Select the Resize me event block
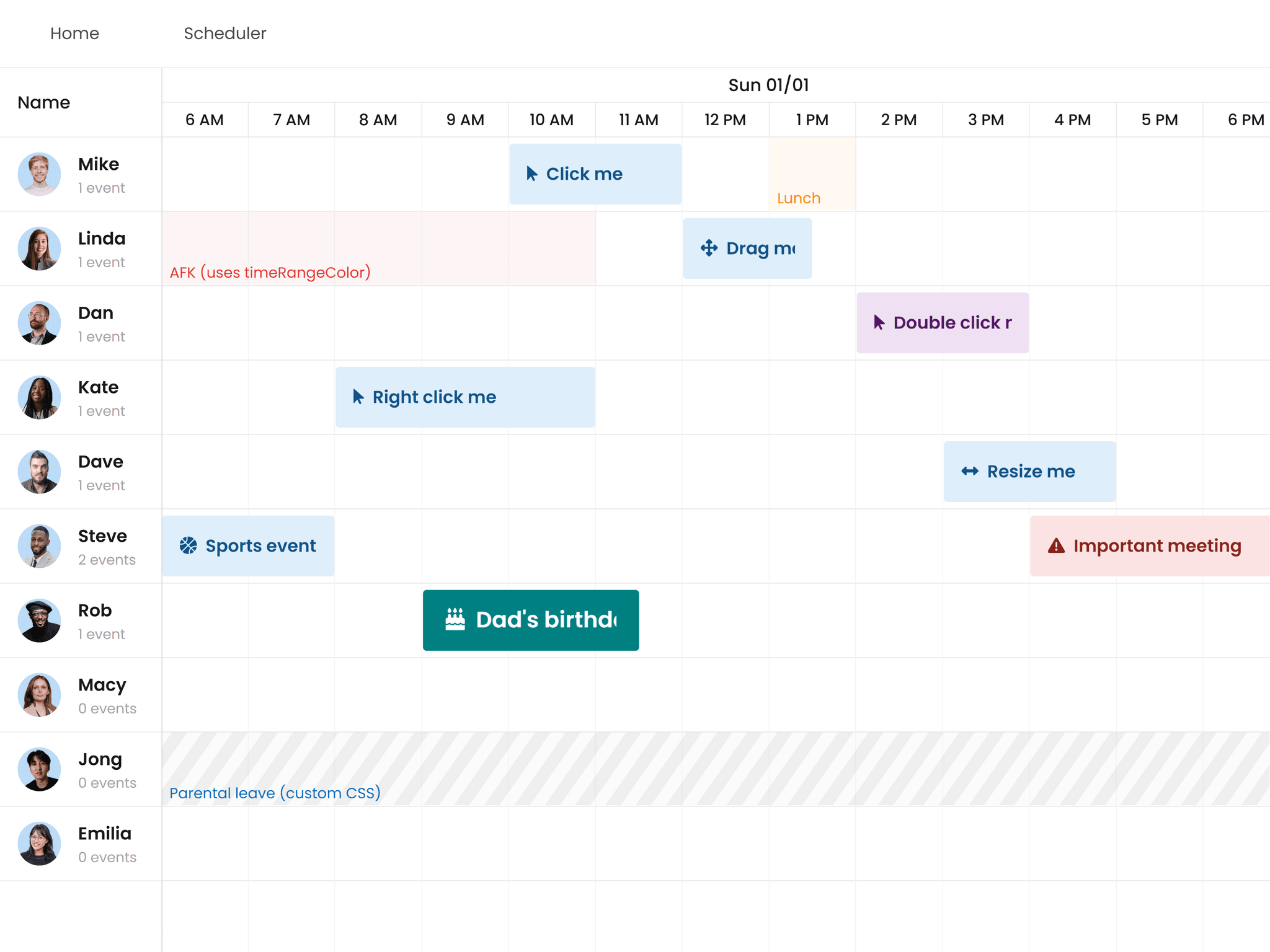The image size is (1270, 952). pos(1029,471)
